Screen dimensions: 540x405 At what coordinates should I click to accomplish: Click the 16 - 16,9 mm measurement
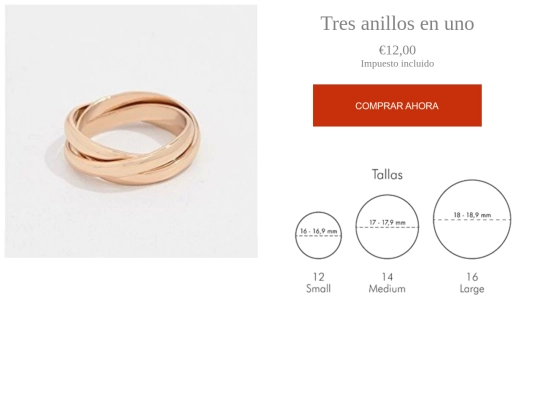(319, 231)
